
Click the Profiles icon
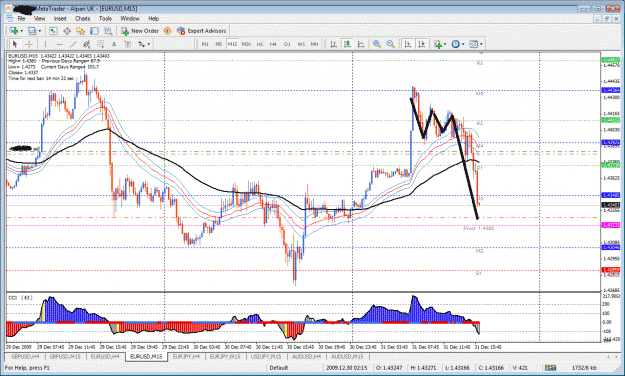tap(32, 31)
